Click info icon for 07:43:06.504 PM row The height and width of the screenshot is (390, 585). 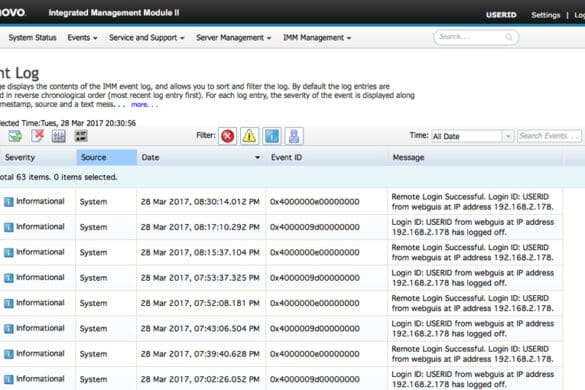point(9,329)
